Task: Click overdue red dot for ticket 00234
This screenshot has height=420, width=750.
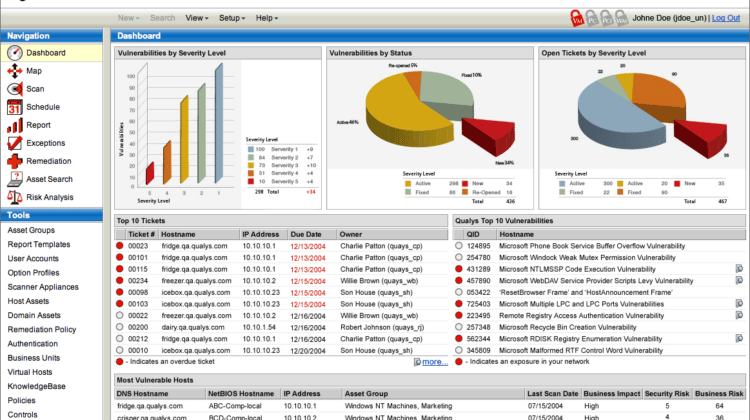Action: [120, 281]
